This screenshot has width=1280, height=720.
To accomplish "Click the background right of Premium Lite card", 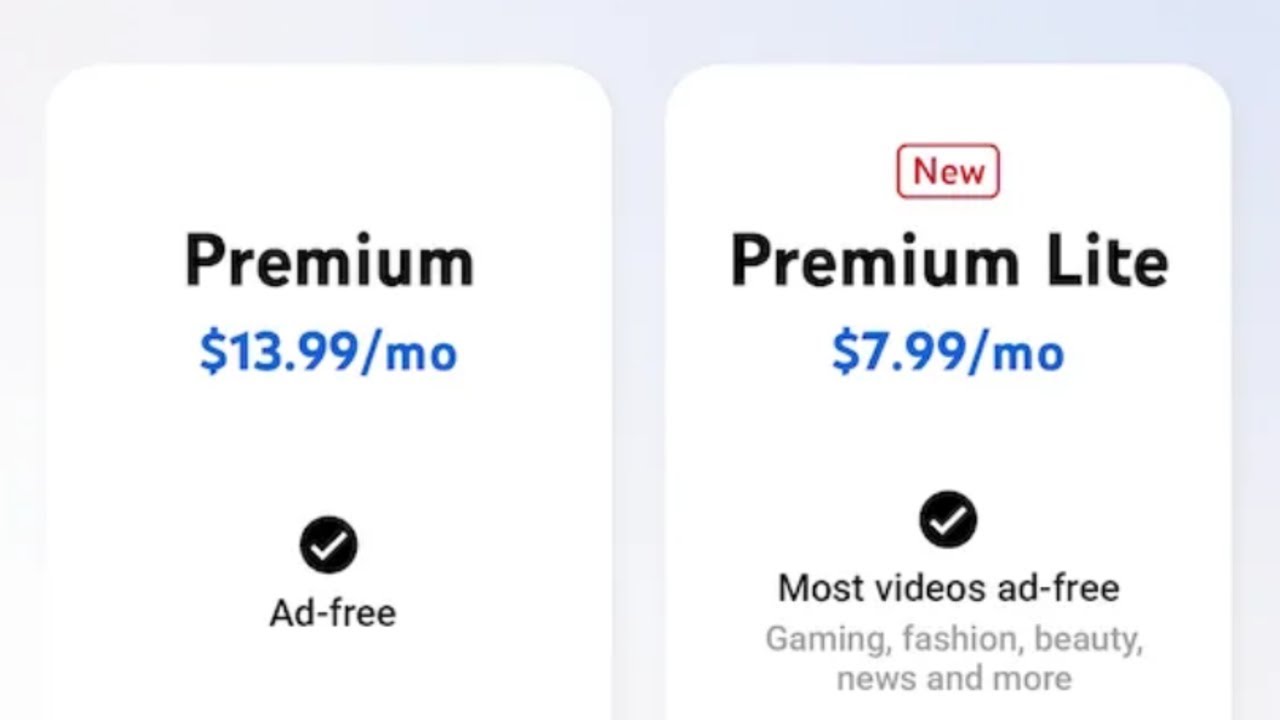I will point(1256,400).
